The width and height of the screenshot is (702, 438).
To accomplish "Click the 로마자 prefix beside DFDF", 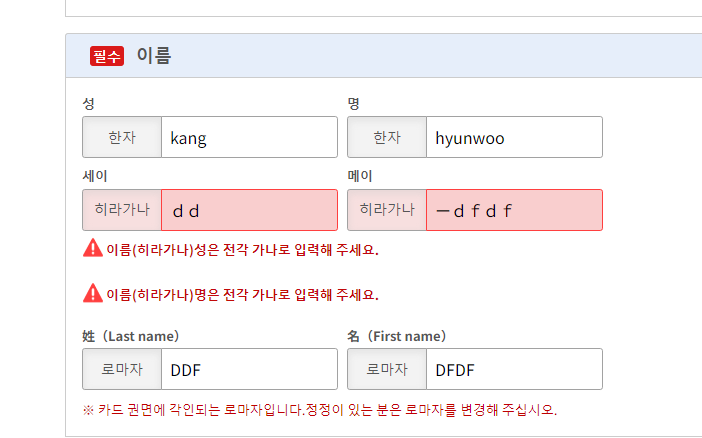I will click(x=387, y=369).
